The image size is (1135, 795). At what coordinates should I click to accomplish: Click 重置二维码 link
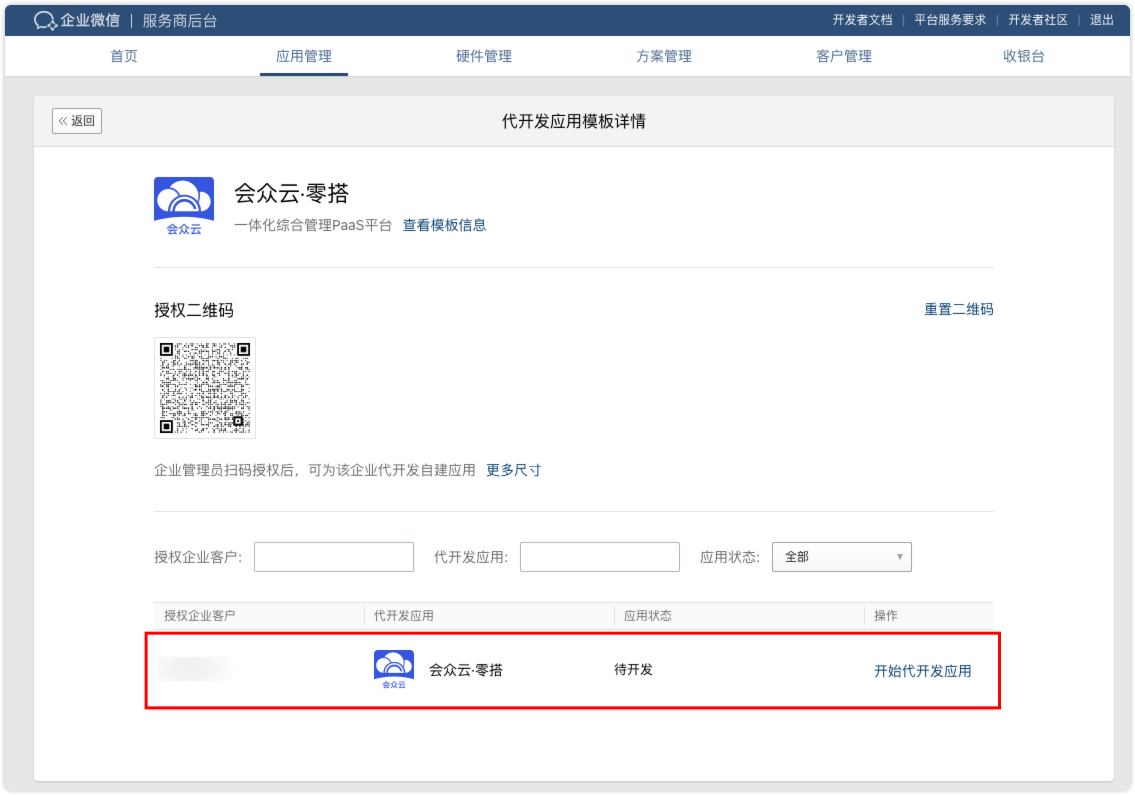958,310
